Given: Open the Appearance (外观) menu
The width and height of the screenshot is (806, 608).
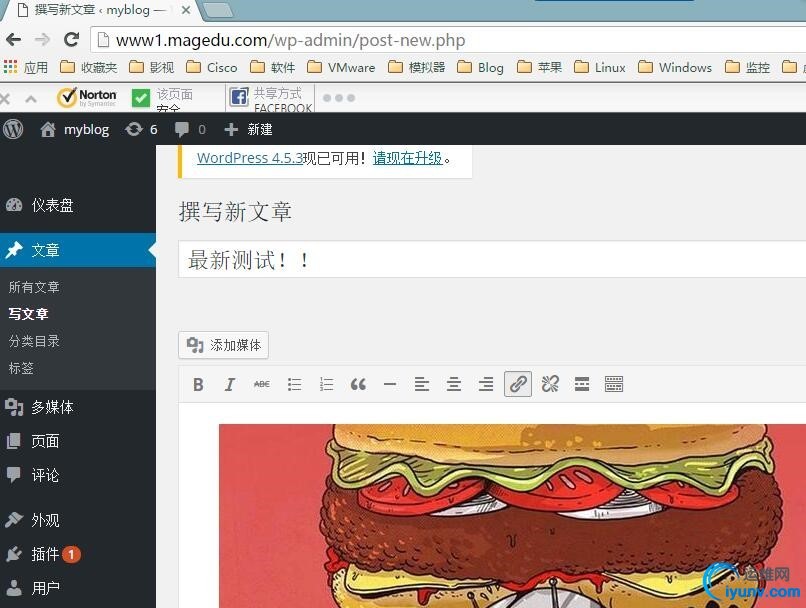Looking at the screenshot, I should 78,520.
